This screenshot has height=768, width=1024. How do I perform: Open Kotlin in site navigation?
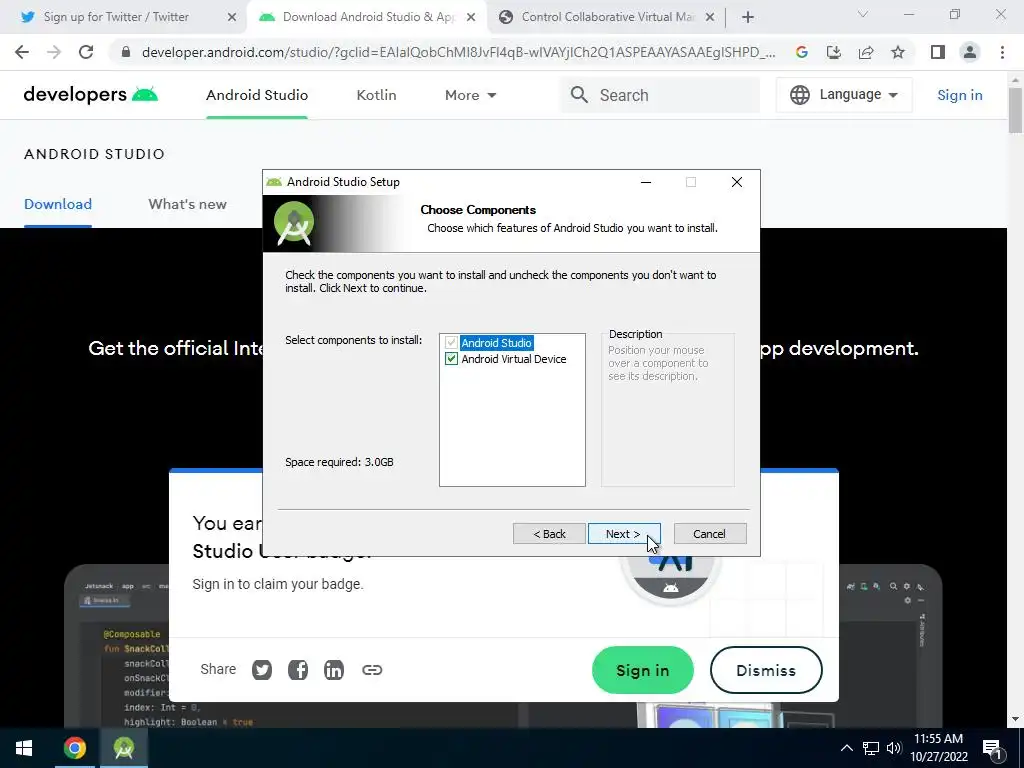click(x=376, y=95)
